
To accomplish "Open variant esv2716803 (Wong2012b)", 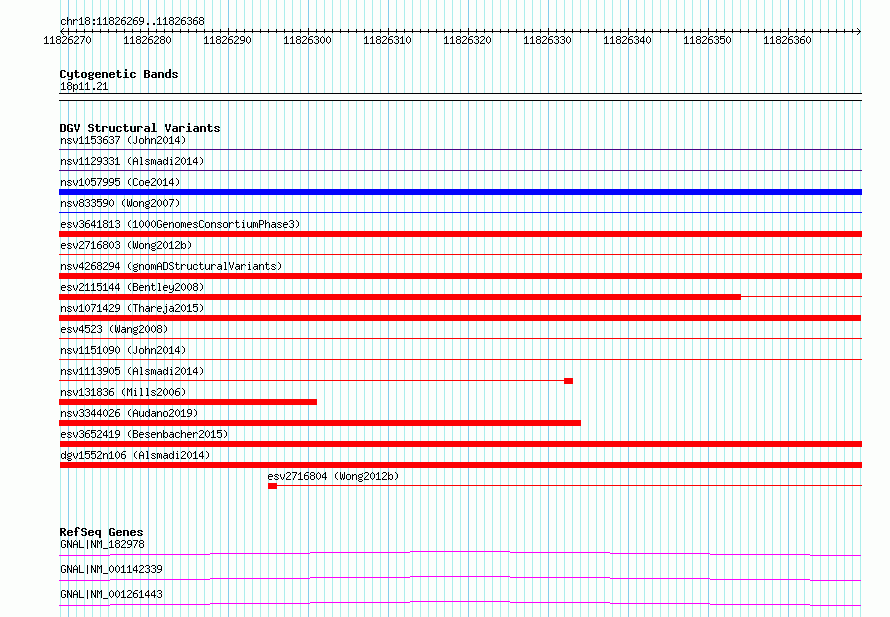I will point(126,245).
